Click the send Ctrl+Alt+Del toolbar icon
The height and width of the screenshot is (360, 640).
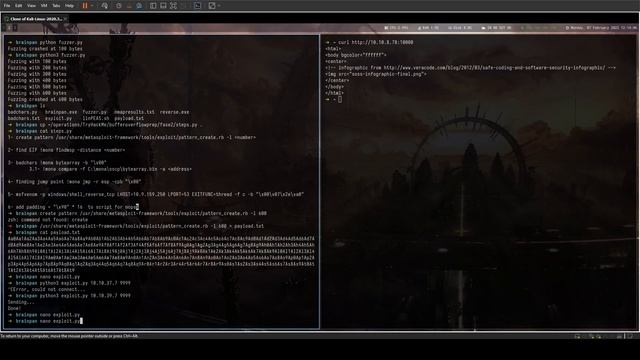[104, 6]
